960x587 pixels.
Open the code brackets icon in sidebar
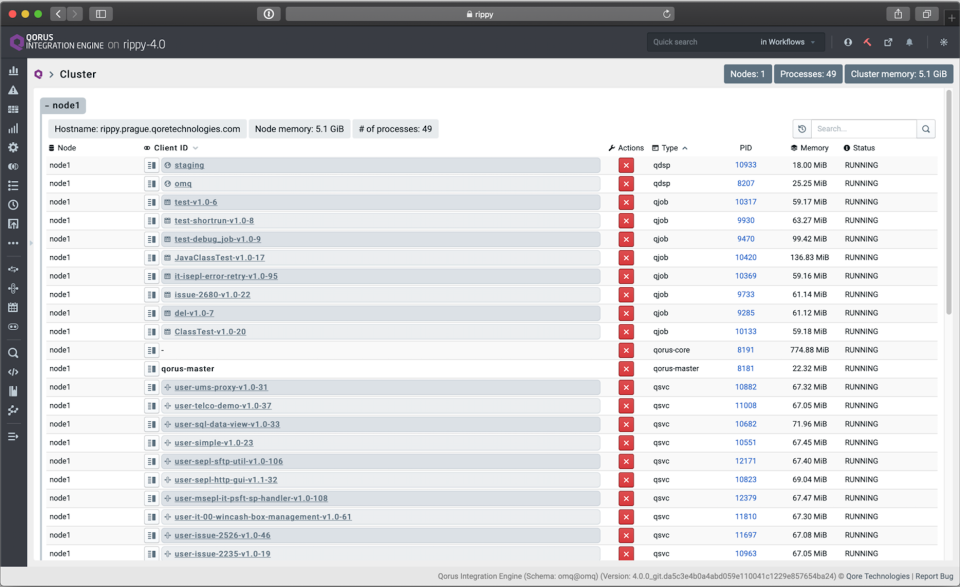coord(13,372)
